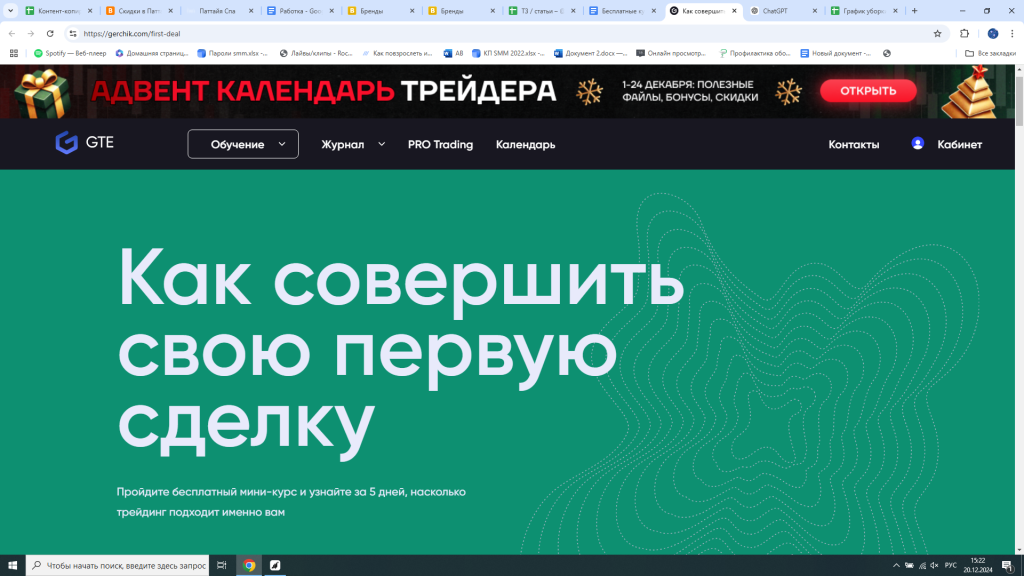Open the КП SMM 2022.xlsx bookmark

508,54
